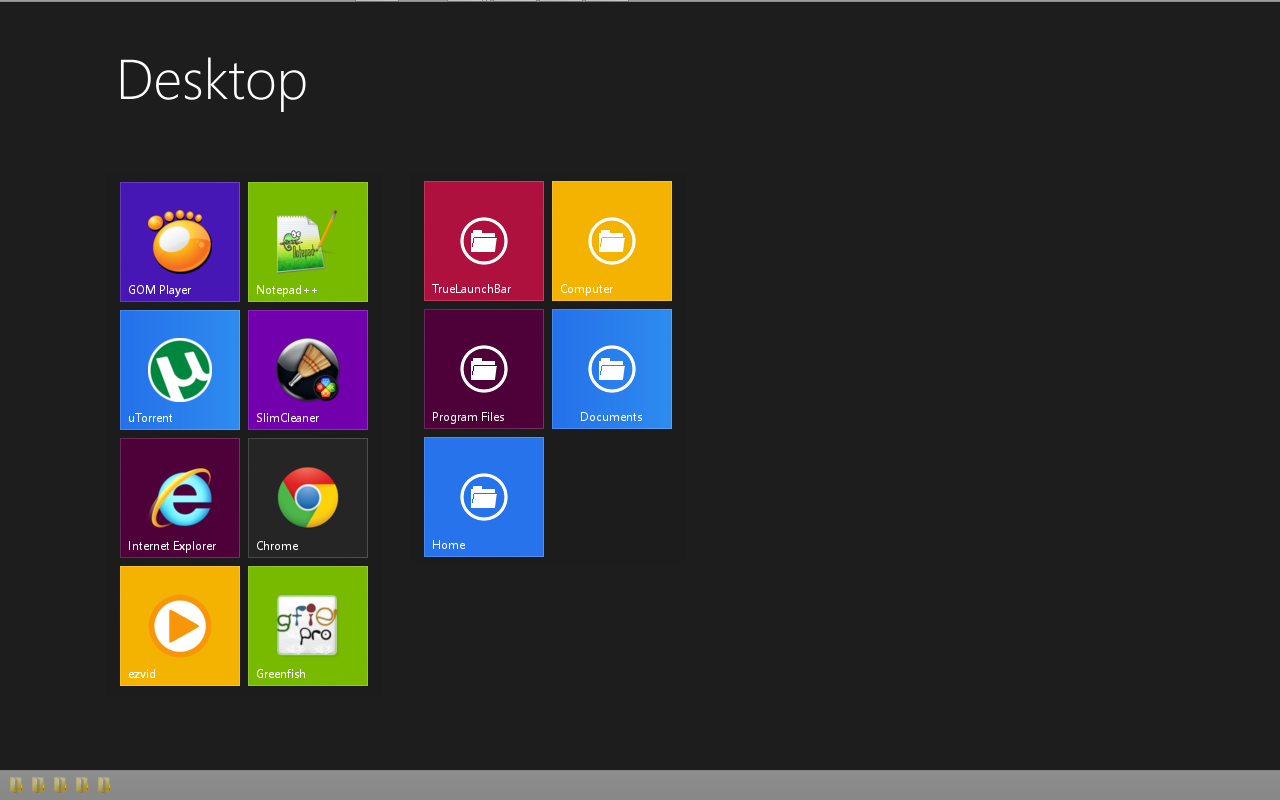Launch Internet Explorer tile

pos(180,497)
